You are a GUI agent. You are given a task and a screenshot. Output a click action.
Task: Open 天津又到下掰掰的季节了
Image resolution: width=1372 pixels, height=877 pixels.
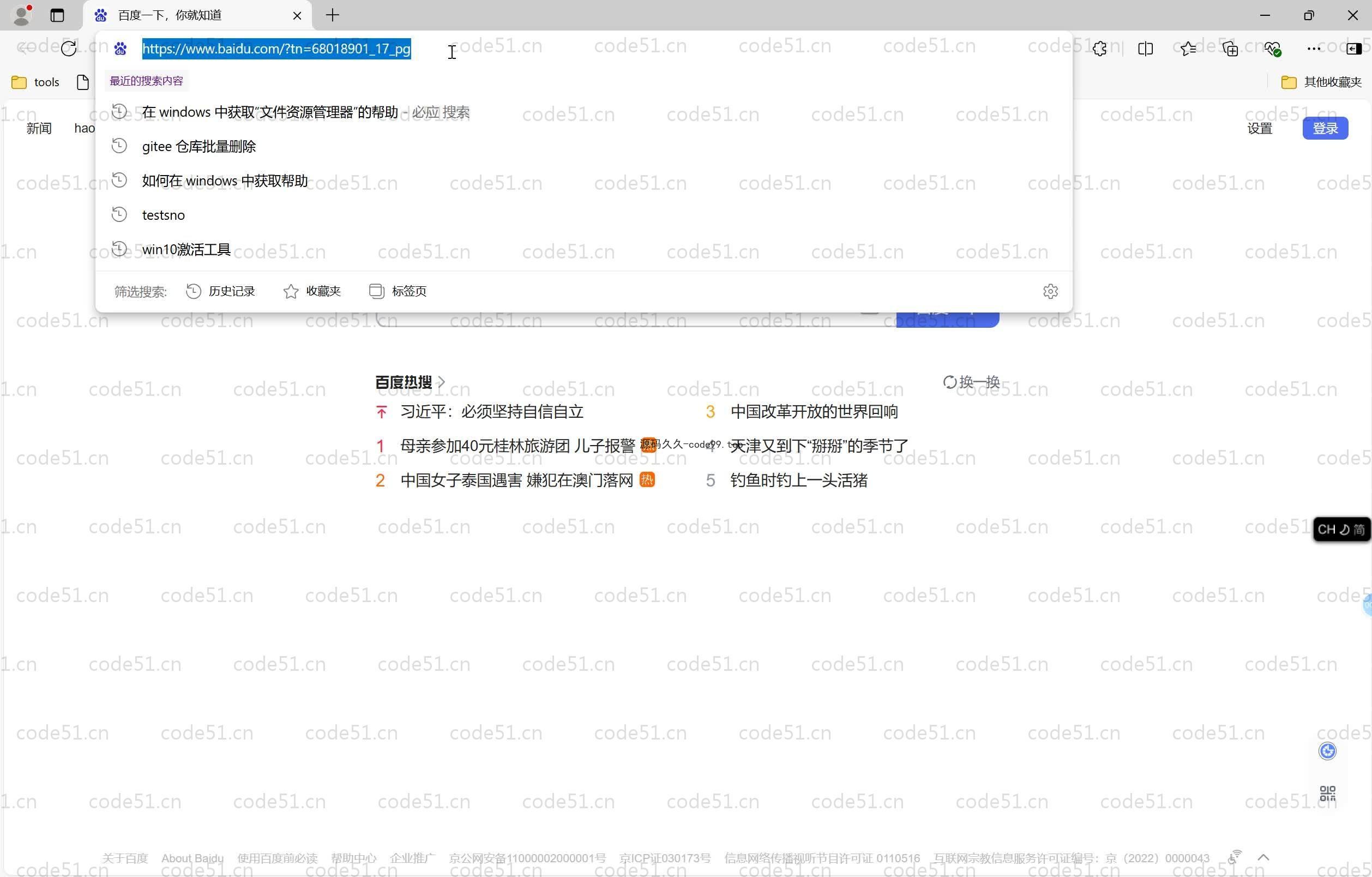819,446
